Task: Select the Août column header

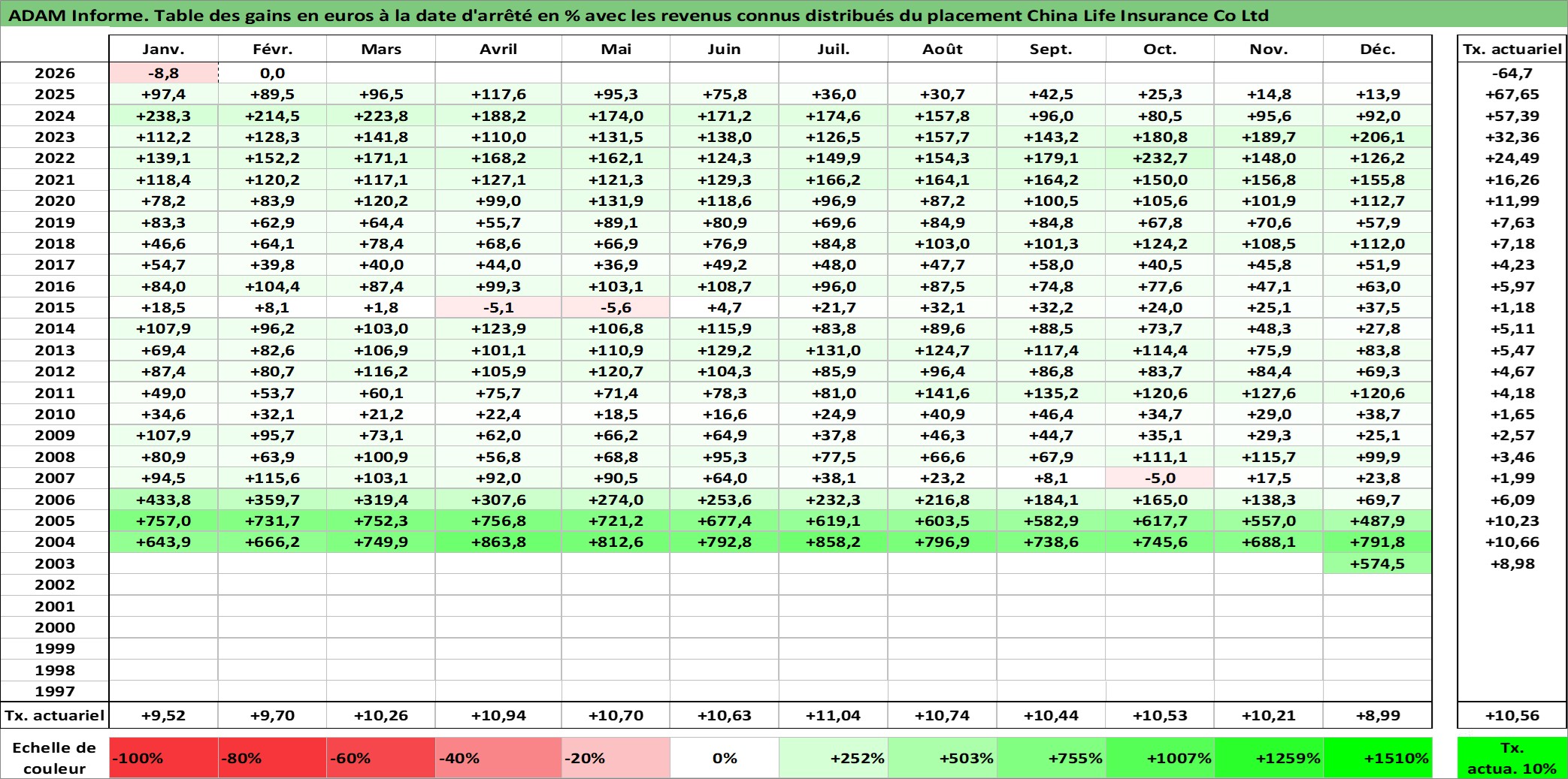Action: (x=943, y=49)
